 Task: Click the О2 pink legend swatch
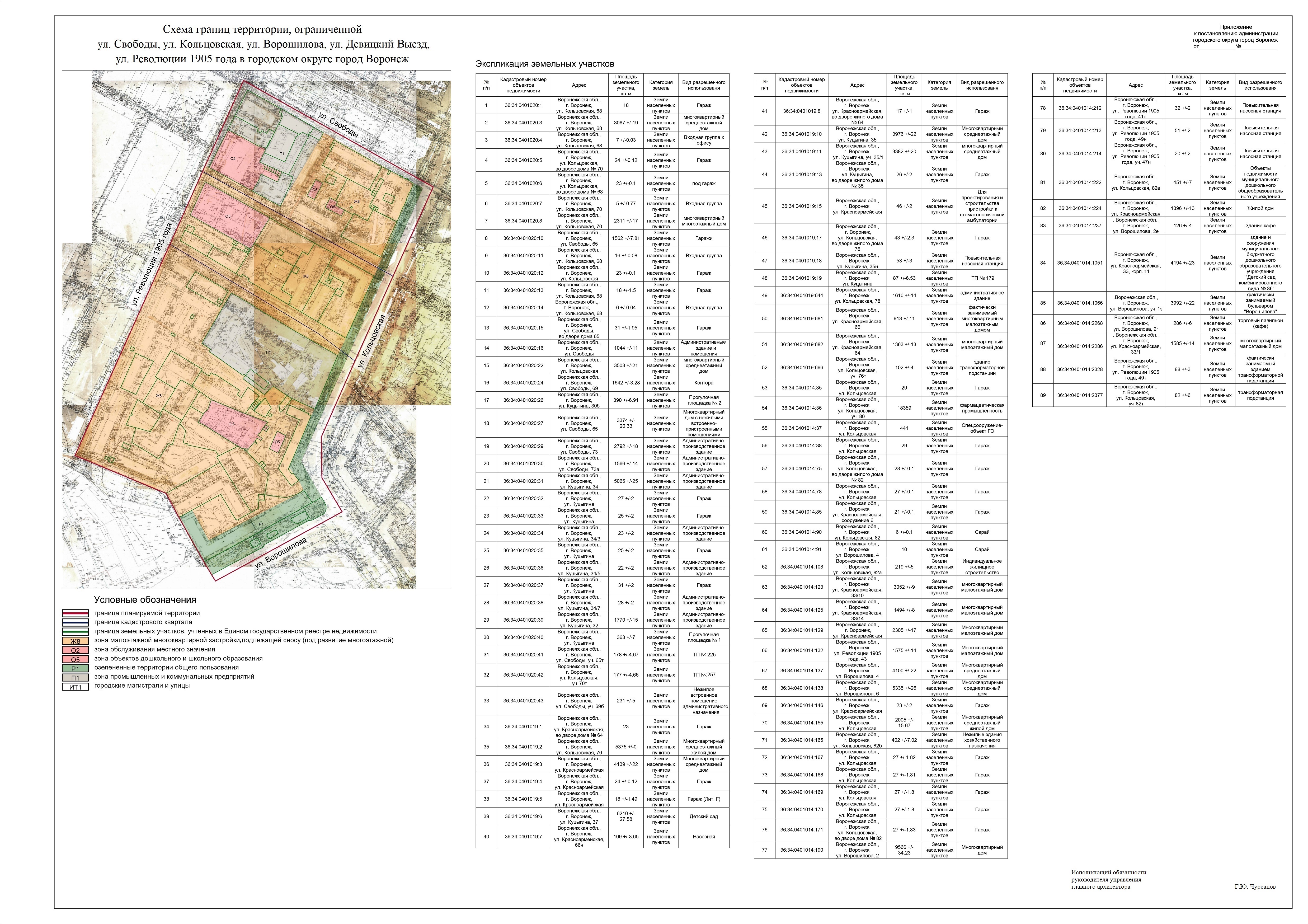pyautogui.click(x=75, y=650)
